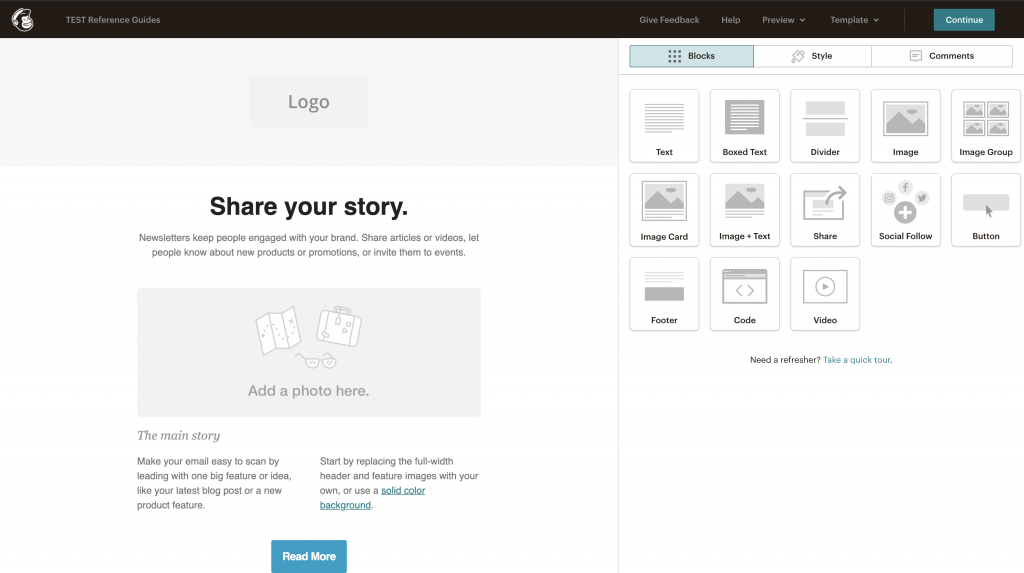Expand the Template dropdown menu
The height and width of the screenshot is (573, 1024).
(854, 20)
